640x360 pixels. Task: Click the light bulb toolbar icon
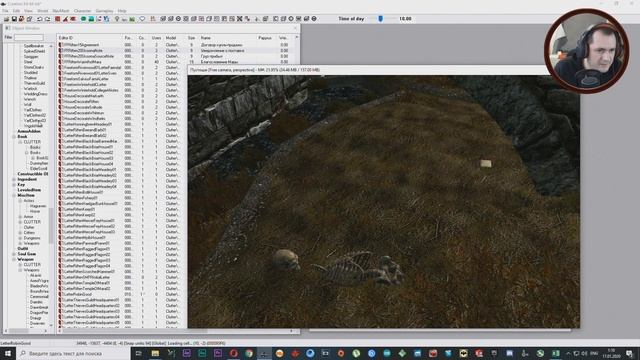[117, 19]
